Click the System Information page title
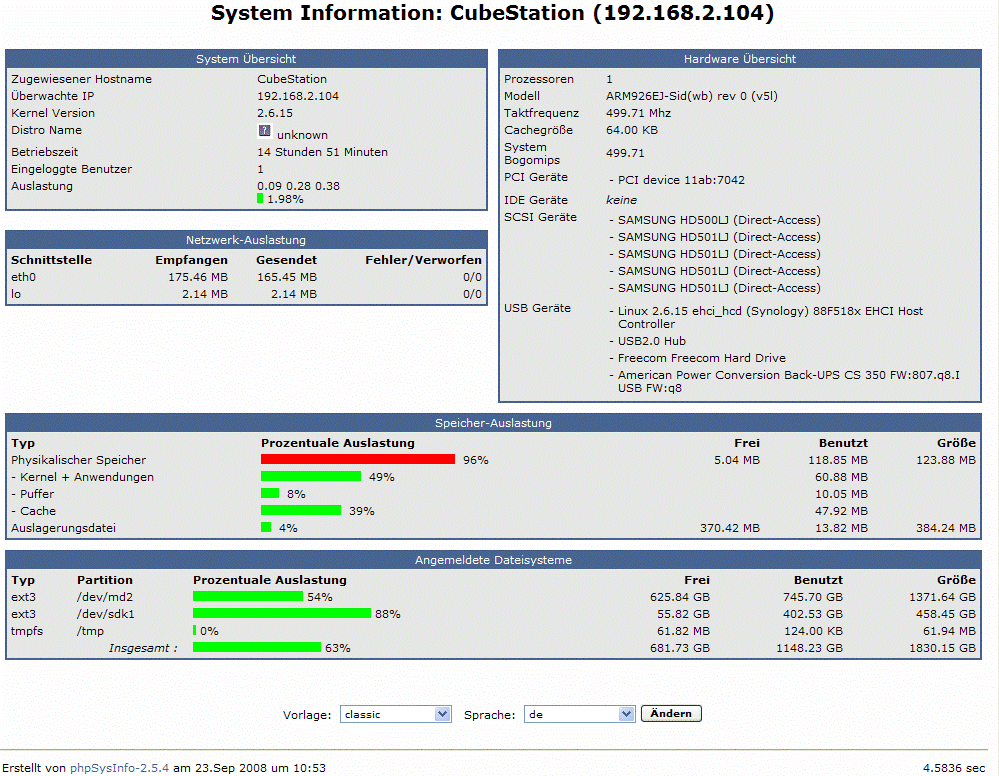Image resolution: width=999 pixels, height=776 pixels. coord(493,14)
